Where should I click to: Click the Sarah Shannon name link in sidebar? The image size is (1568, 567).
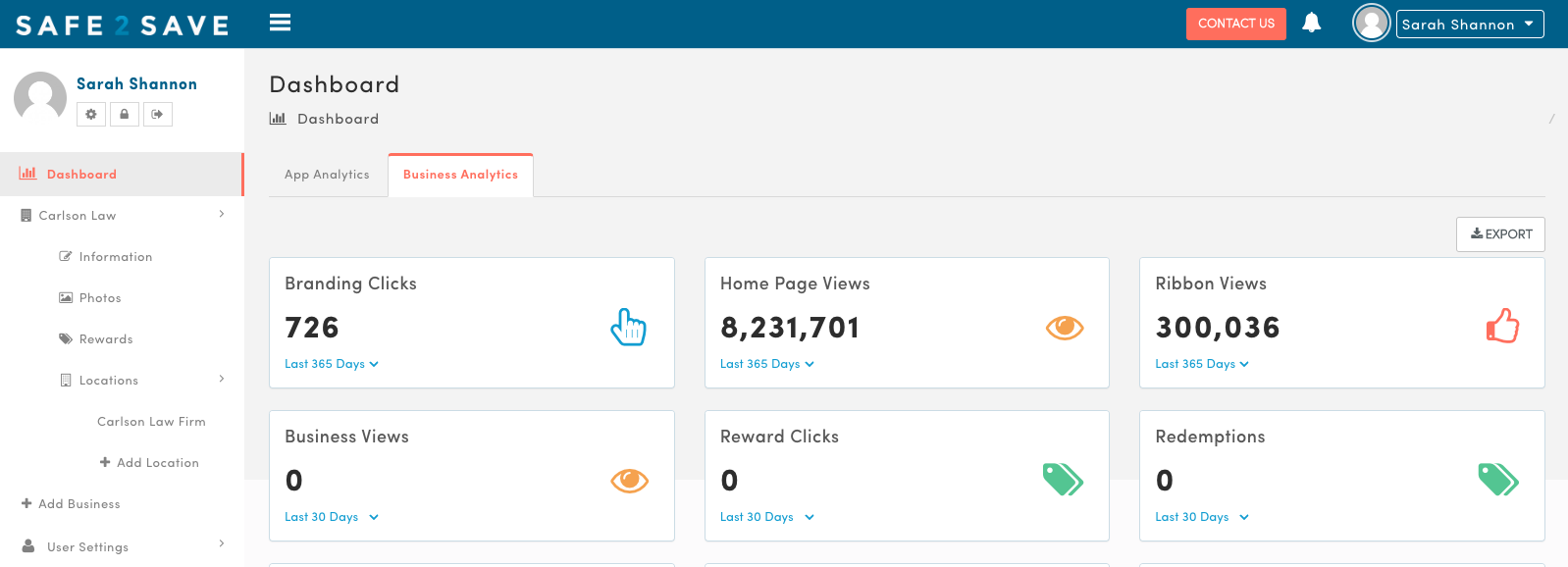(x=136, y=84)
